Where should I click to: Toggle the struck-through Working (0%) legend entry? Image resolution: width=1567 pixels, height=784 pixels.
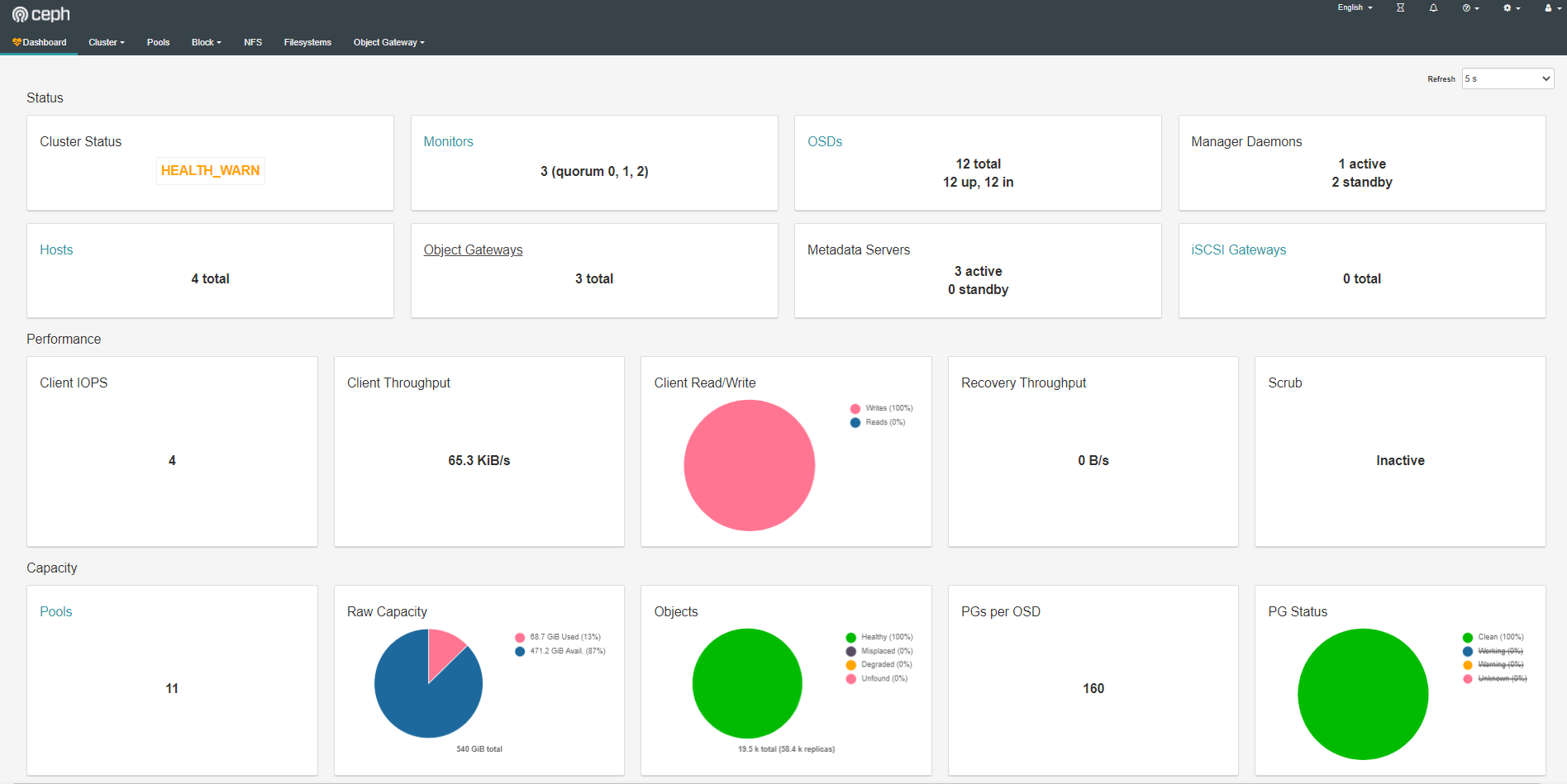tap(1493, 651)
